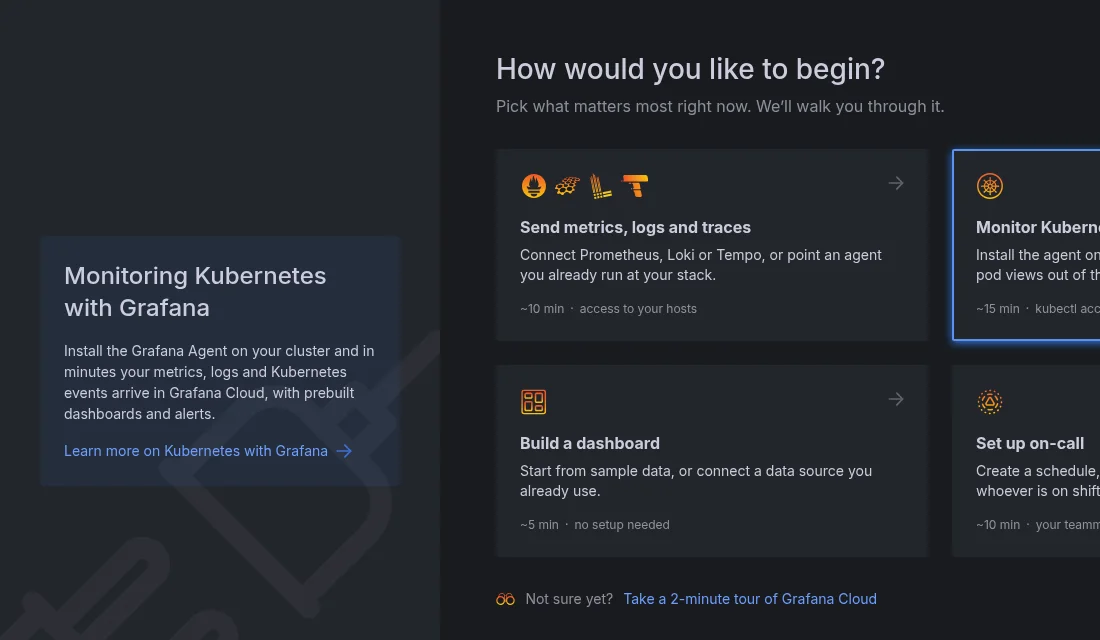
Task: Click the dashboard grid icon
Action: tap(533, 402)
